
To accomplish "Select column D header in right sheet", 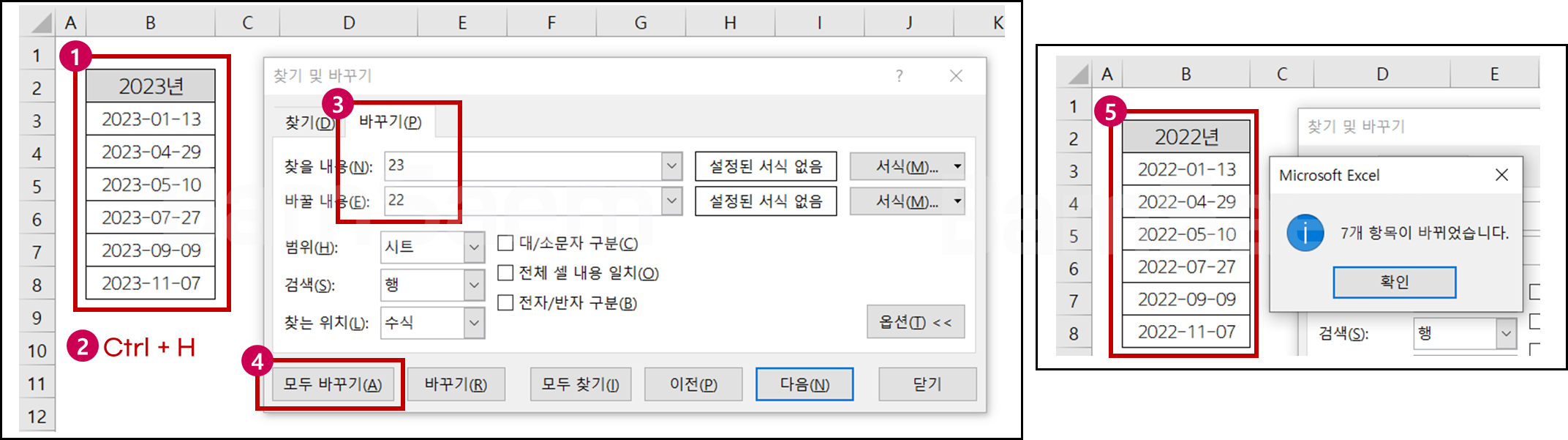I will [x=1382, y=74].
